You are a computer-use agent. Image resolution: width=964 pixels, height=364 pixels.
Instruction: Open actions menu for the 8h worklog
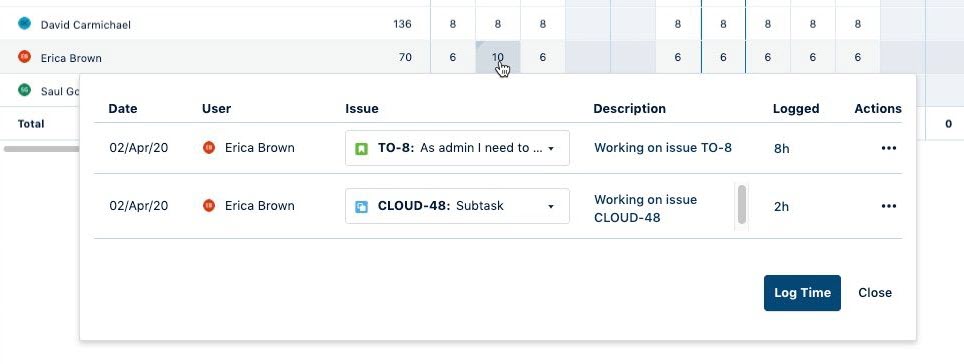(x=888, y=148)
